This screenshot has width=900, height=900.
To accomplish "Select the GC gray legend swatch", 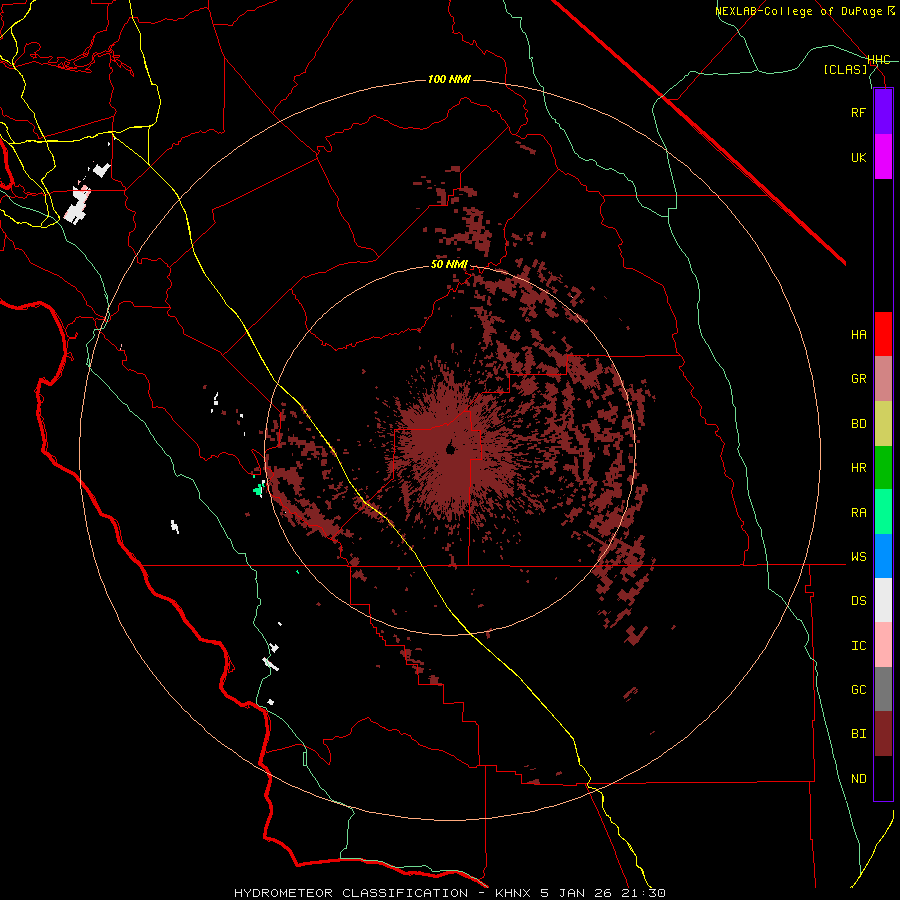I will [x=883, y=689].
